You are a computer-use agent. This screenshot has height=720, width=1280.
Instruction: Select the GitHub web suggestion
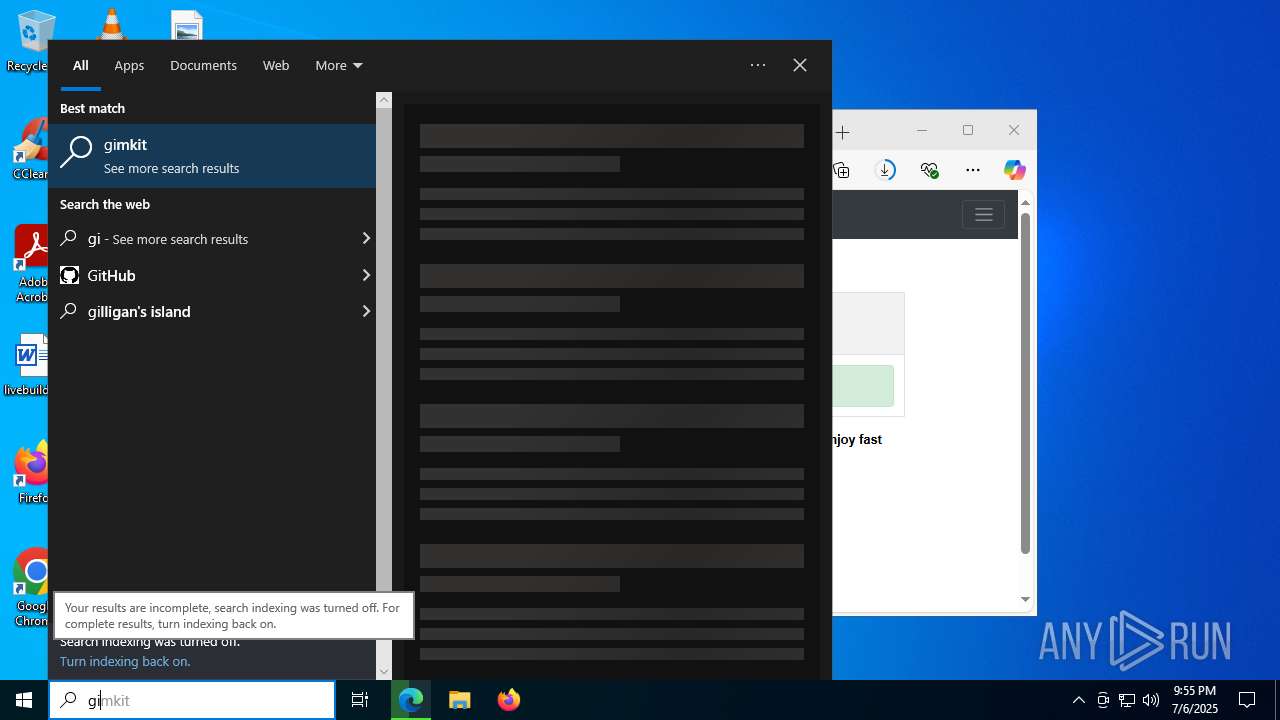point(203,275)
